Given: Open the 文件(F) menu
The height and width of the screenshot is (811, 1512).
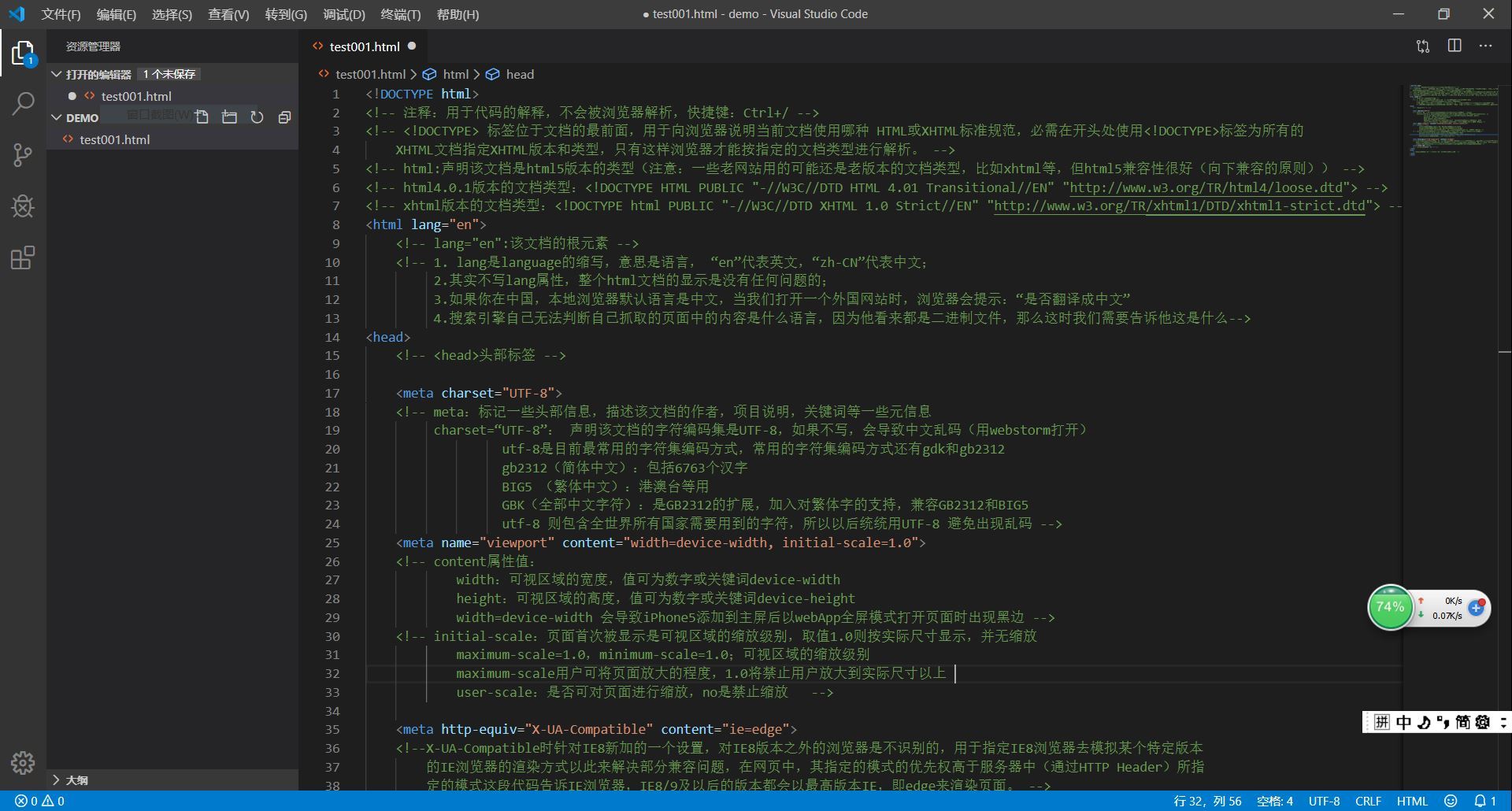Looking at the screenshot, I should tap(61, 14).
